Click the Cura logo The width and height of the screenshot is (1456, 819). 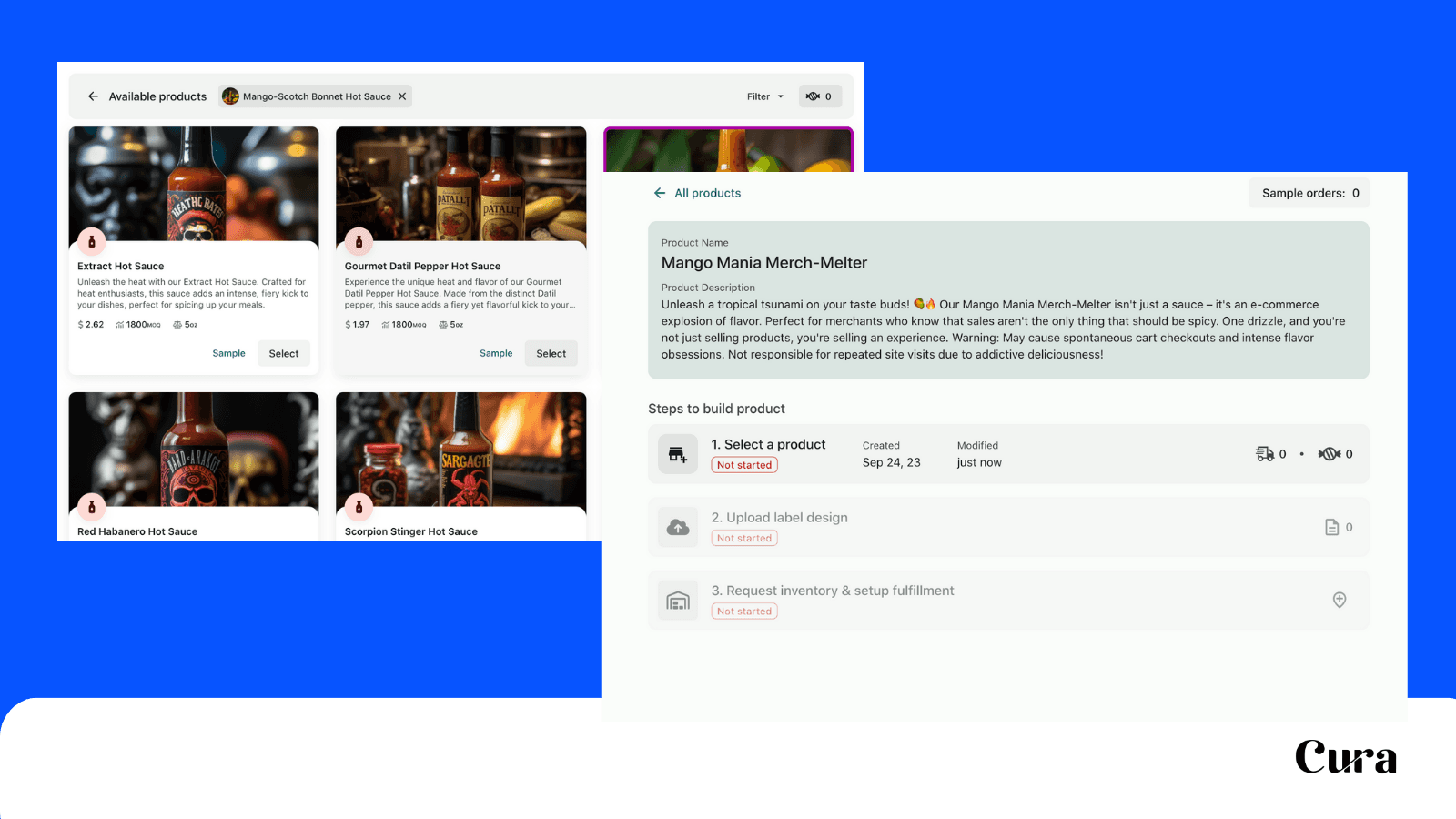pyautogui.click(x=1345, y=757)
